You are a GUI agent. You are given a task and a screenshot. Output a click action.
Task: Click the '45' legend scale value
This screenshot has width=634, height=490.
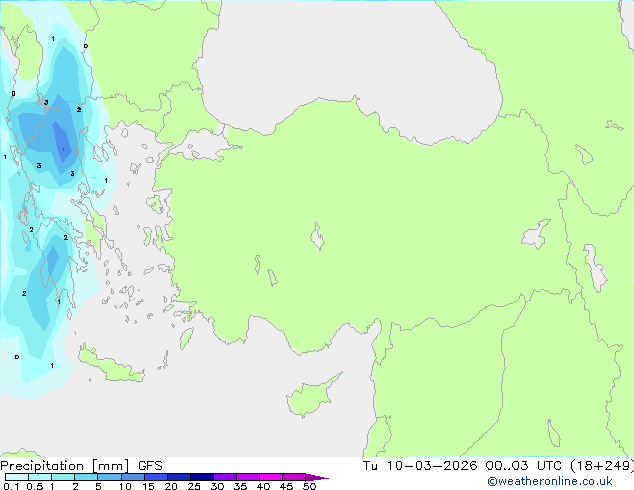[286, 486]
